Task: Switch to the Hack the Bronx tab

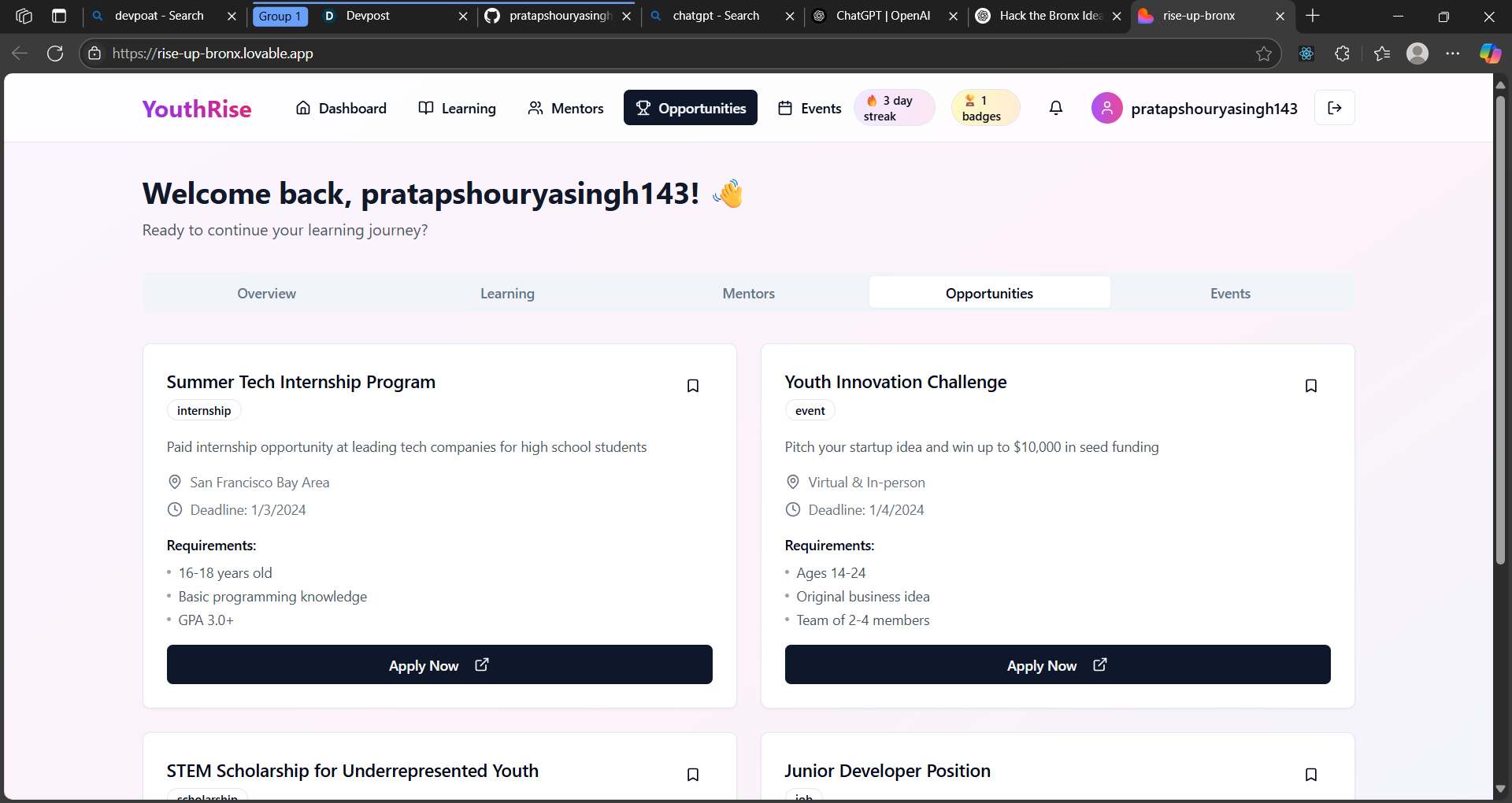Action: pos(1047,16)
